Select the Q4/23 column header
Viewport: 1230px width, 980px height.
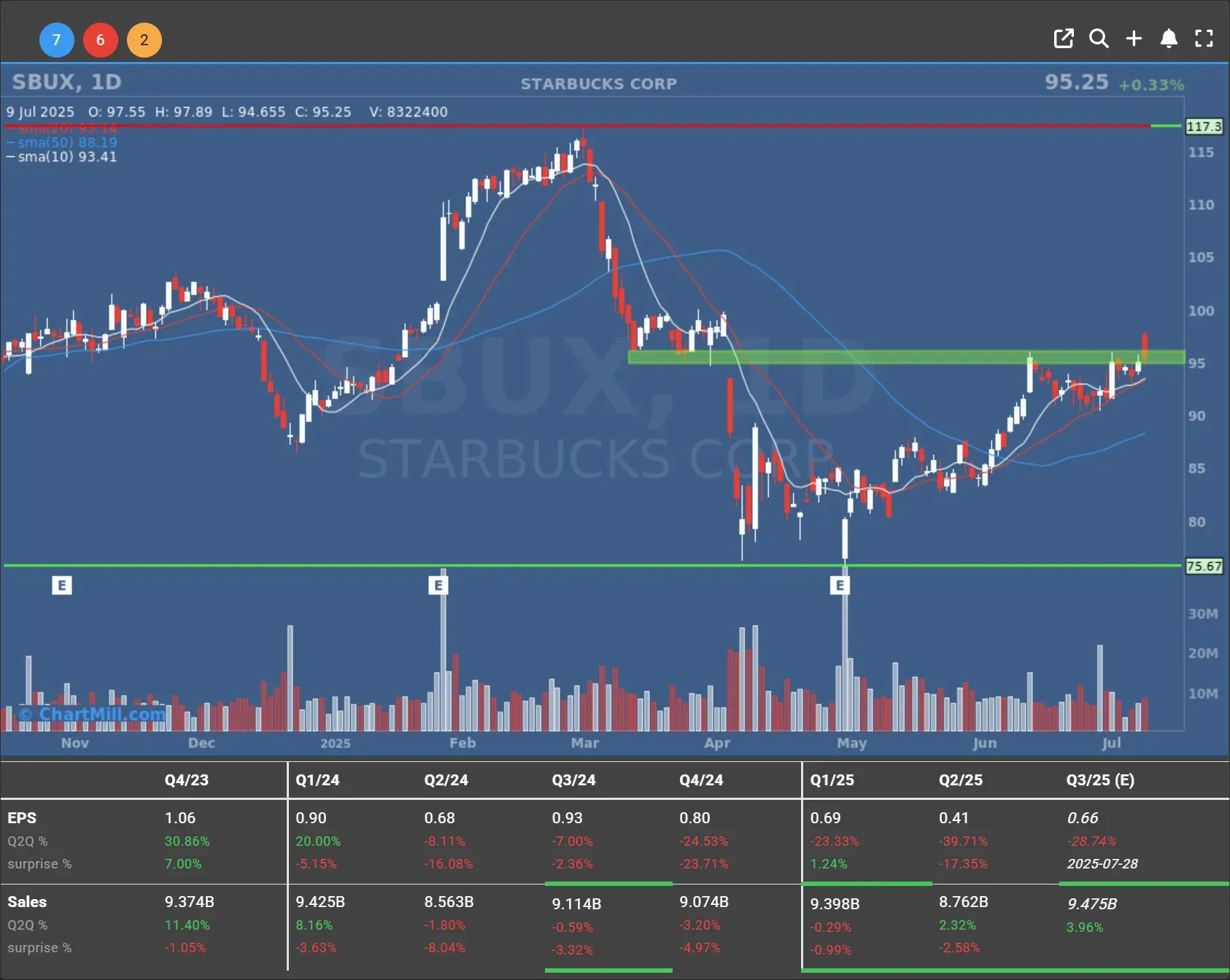(187, 779)
